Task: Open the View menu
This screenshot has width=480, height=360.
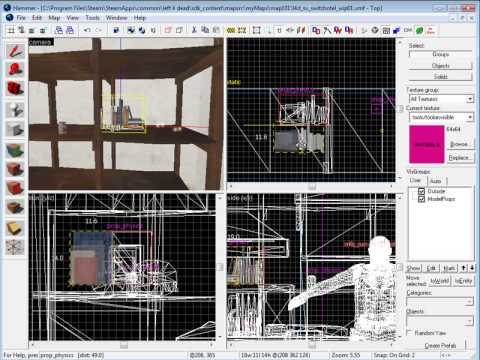Action: click(72, 18)
